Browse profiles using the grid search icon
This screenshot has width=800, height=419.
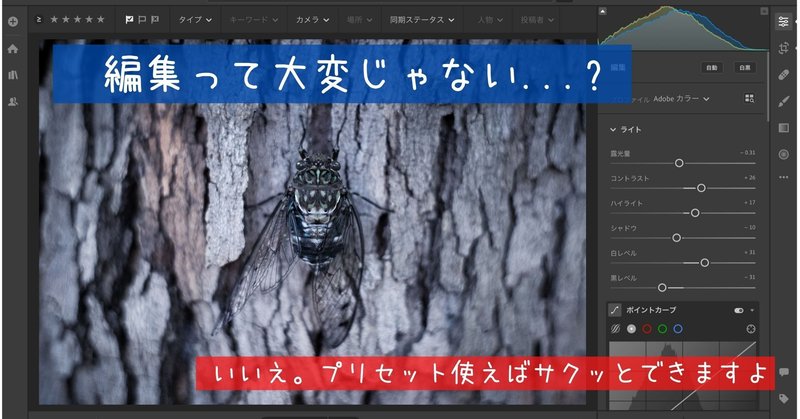click(749, 98)
